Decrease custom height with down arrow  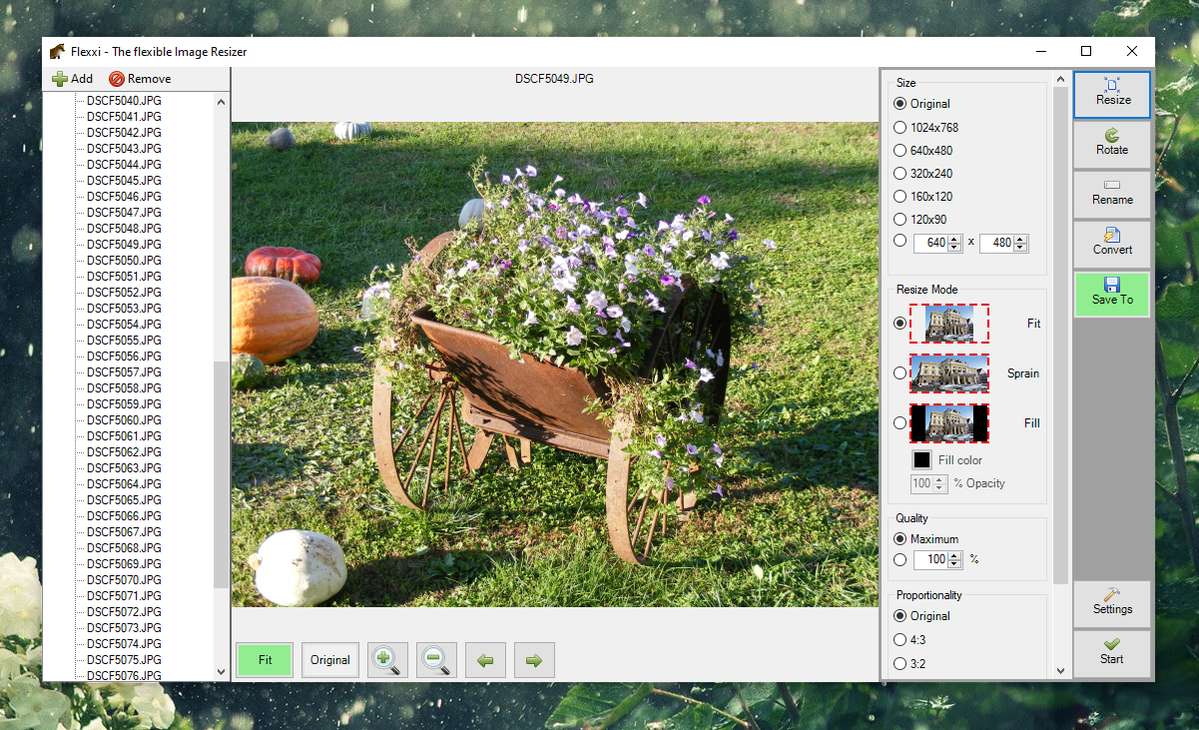click(1020, 248)
